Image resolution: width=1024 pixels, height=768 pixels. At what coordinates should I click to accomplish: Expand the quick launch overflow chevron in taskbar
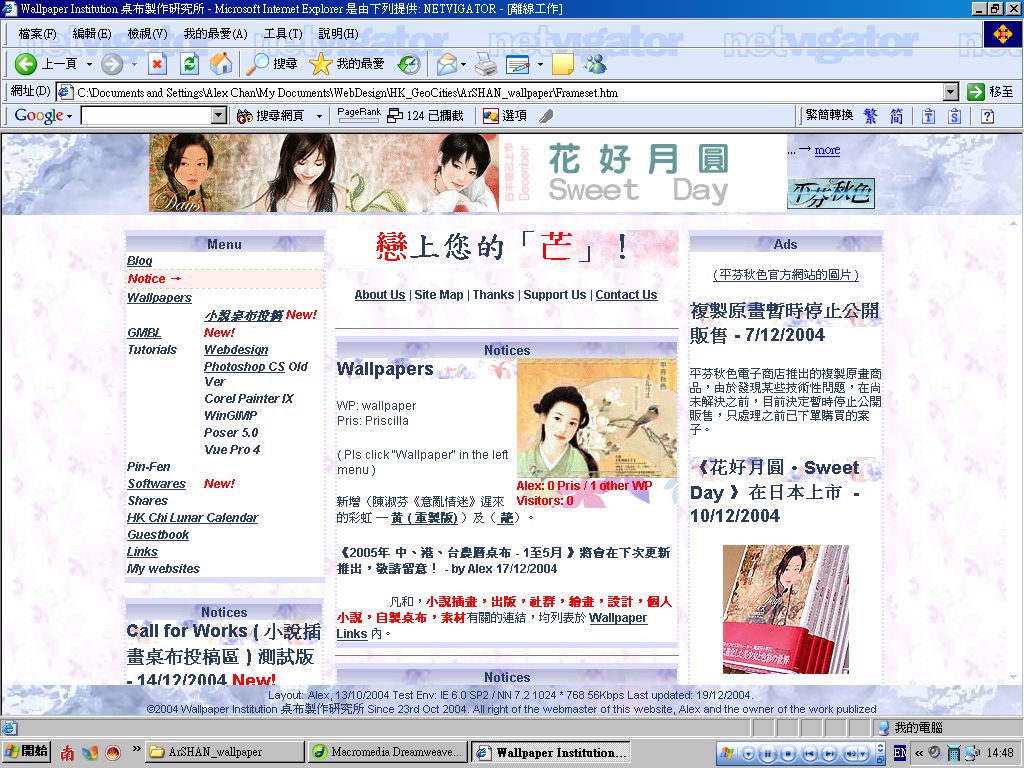point(136,748)
